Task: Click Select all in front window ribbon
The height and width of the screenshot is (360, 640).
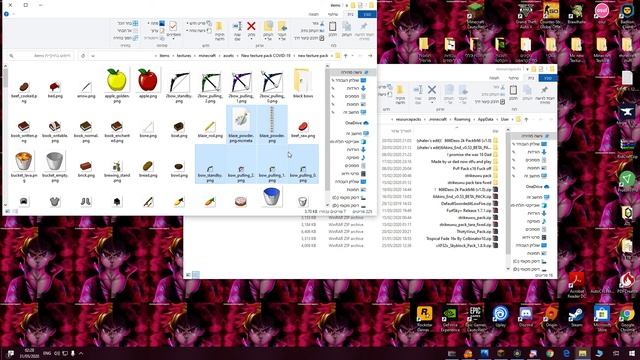Action: tap(128, 23)
